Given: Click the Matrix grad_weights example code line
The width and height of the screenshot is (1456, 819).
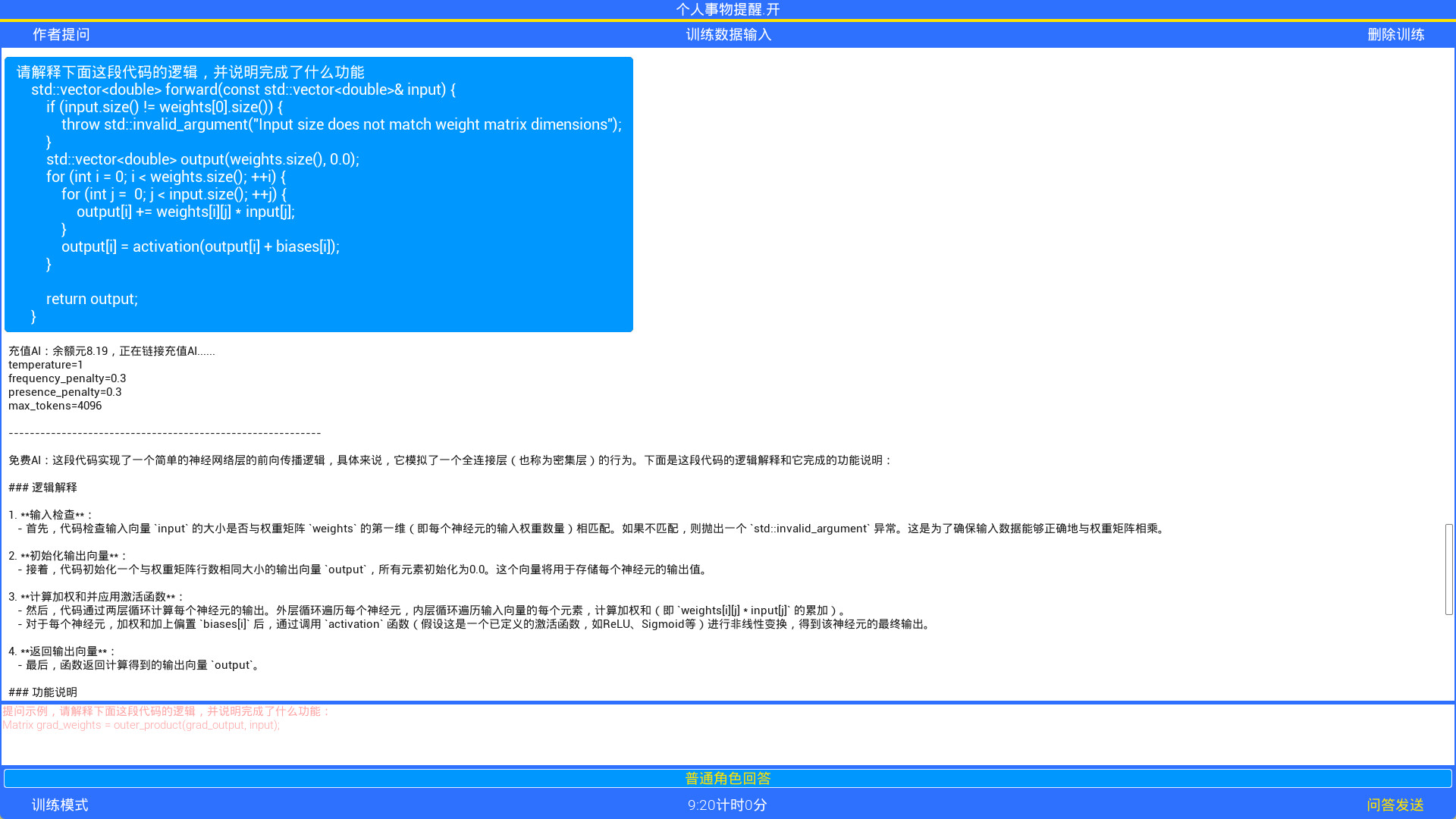Looking at the screenshot, I should click(x=143, y=725).
